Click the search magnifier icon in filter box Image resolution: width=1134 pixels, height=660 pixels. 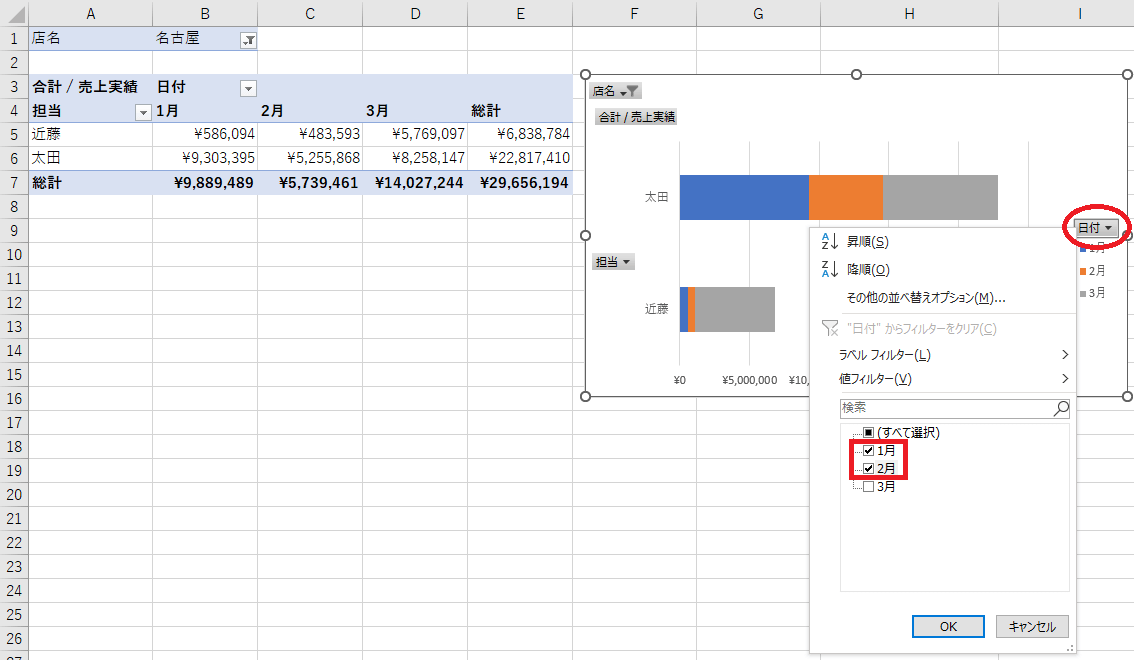click(x=1061, y=409)
